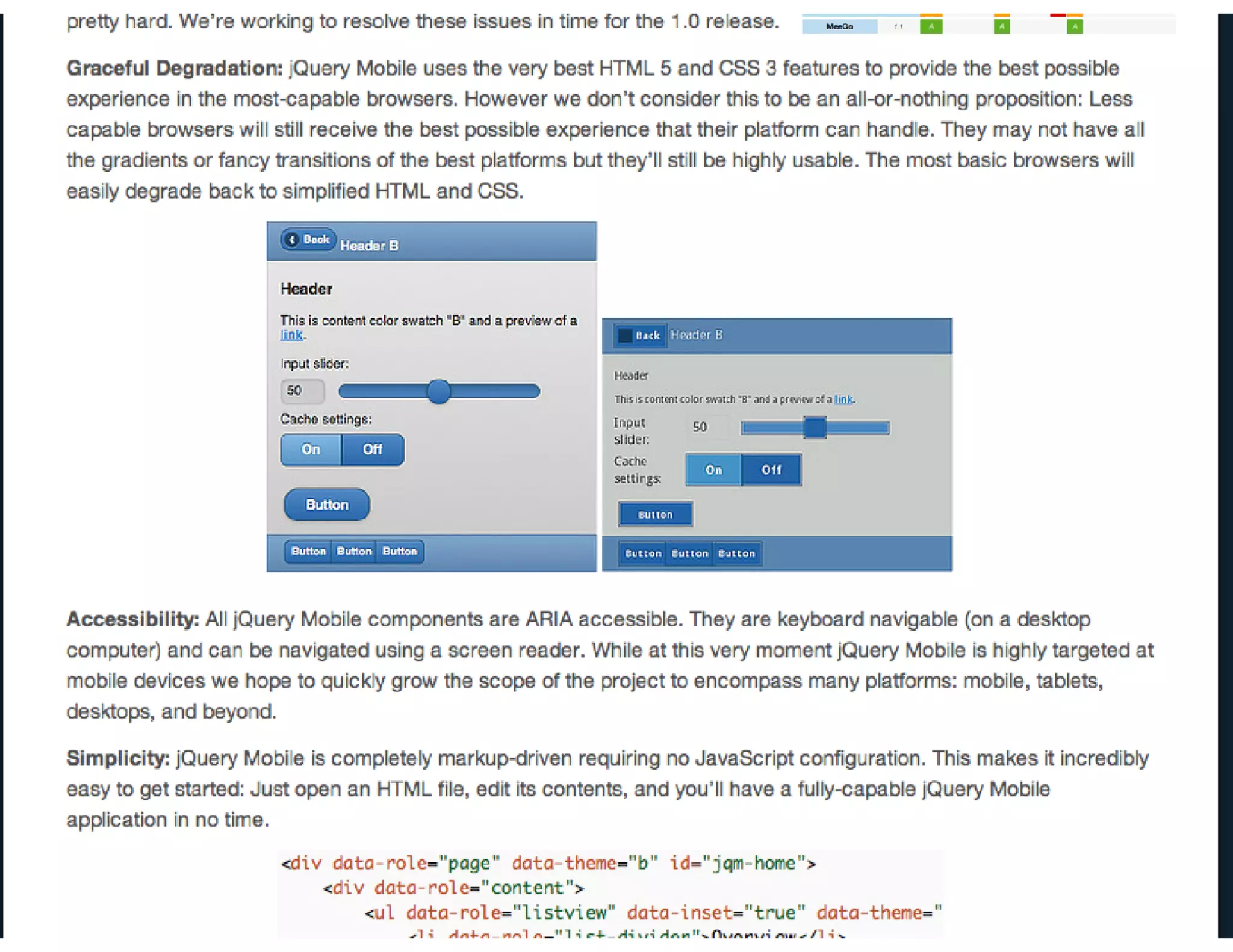Open the link in left demo swatch text

pyautogui.click(x=292, y=335)
